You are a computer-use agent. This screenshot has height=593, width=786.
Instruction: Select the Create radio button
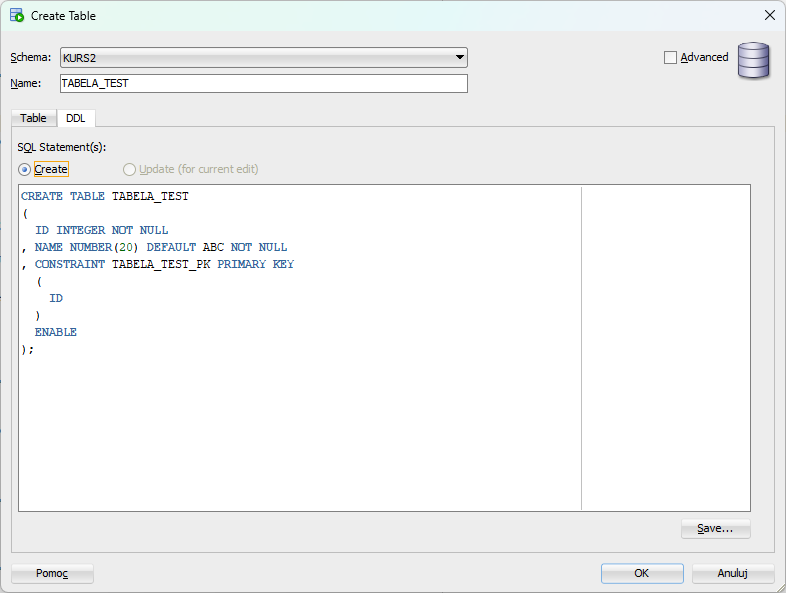[25, 170]
